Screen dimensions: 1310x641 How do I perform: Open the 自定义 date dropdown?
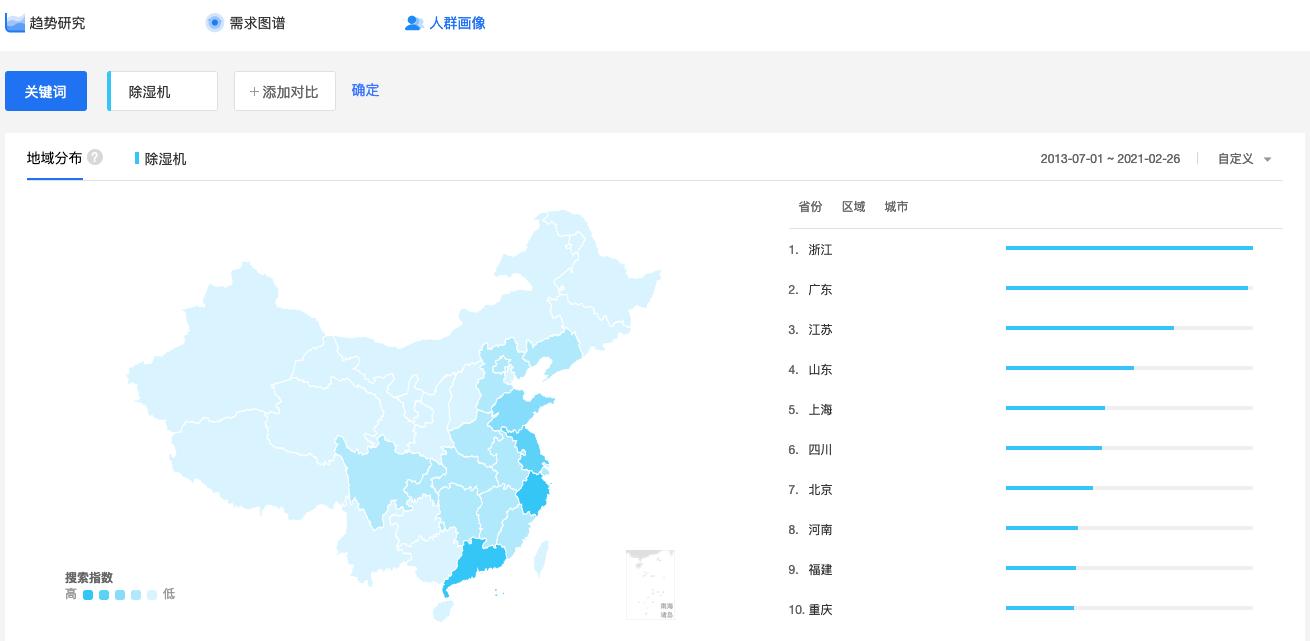point(1243,158)
